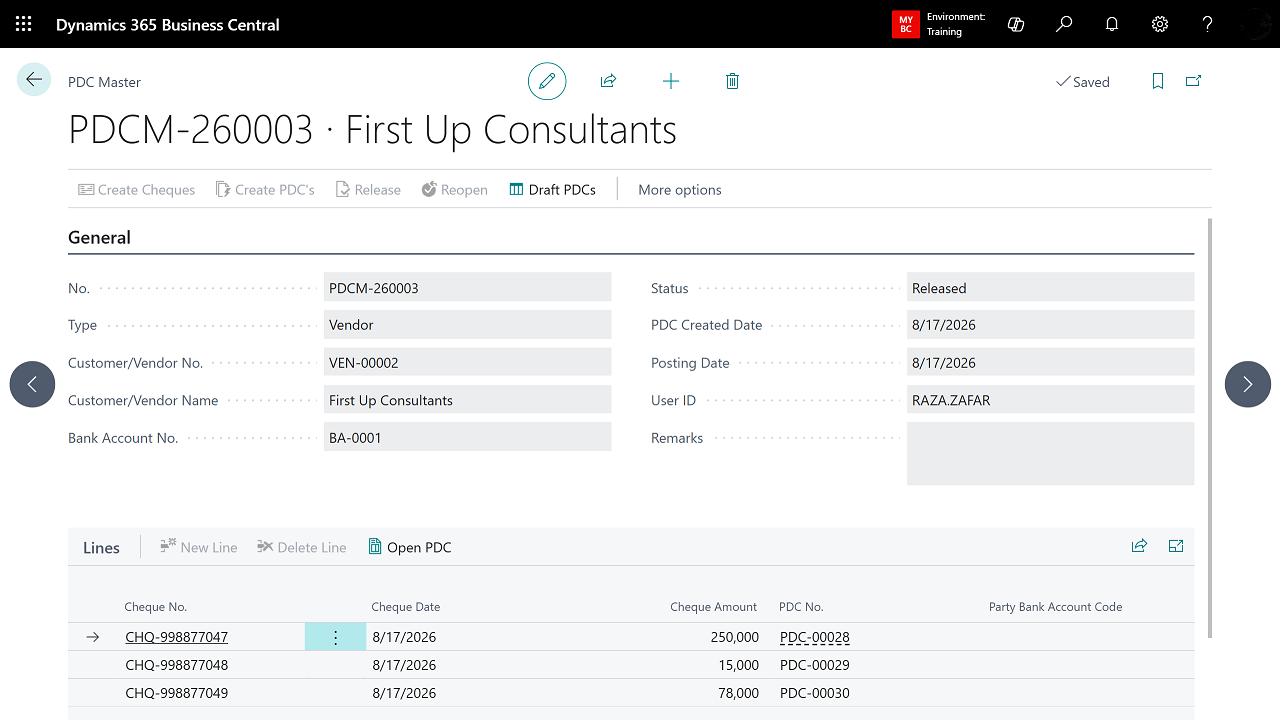This screenshot has height=720, width=1280.
Task: Select cheque CHQ-998877048 cell
Action: pos(176,665)
